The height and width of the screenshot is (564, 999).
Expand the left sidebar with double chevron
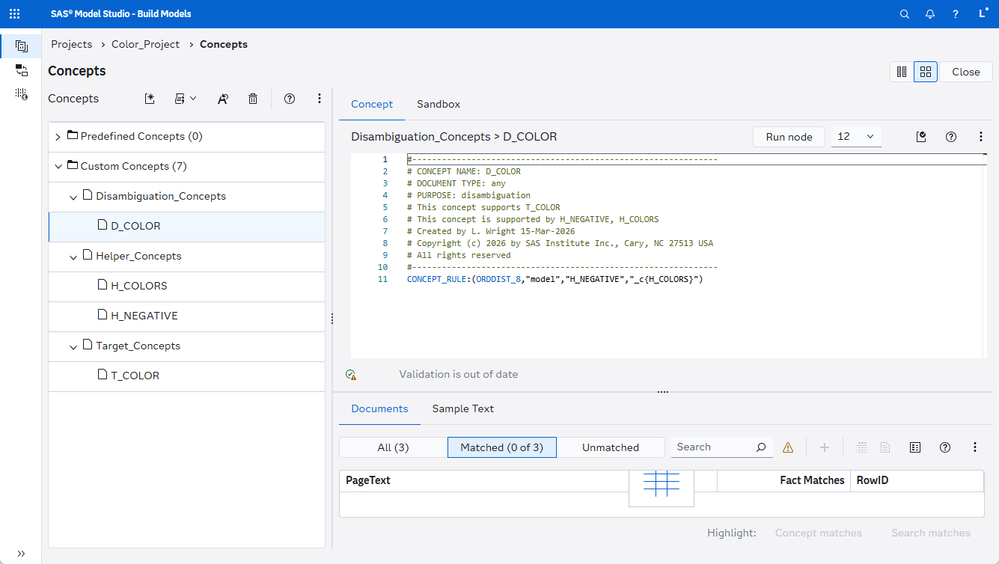coord(21,553)
